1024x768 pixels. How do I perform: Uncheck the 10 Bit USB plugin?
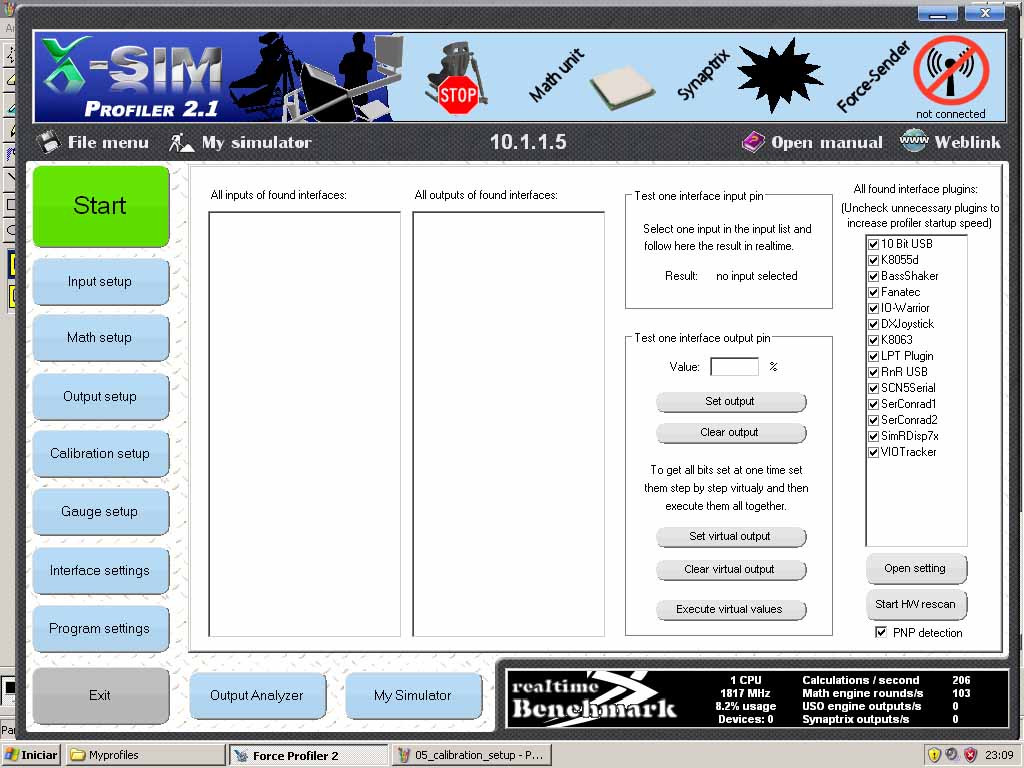click(x=873, y=244)
